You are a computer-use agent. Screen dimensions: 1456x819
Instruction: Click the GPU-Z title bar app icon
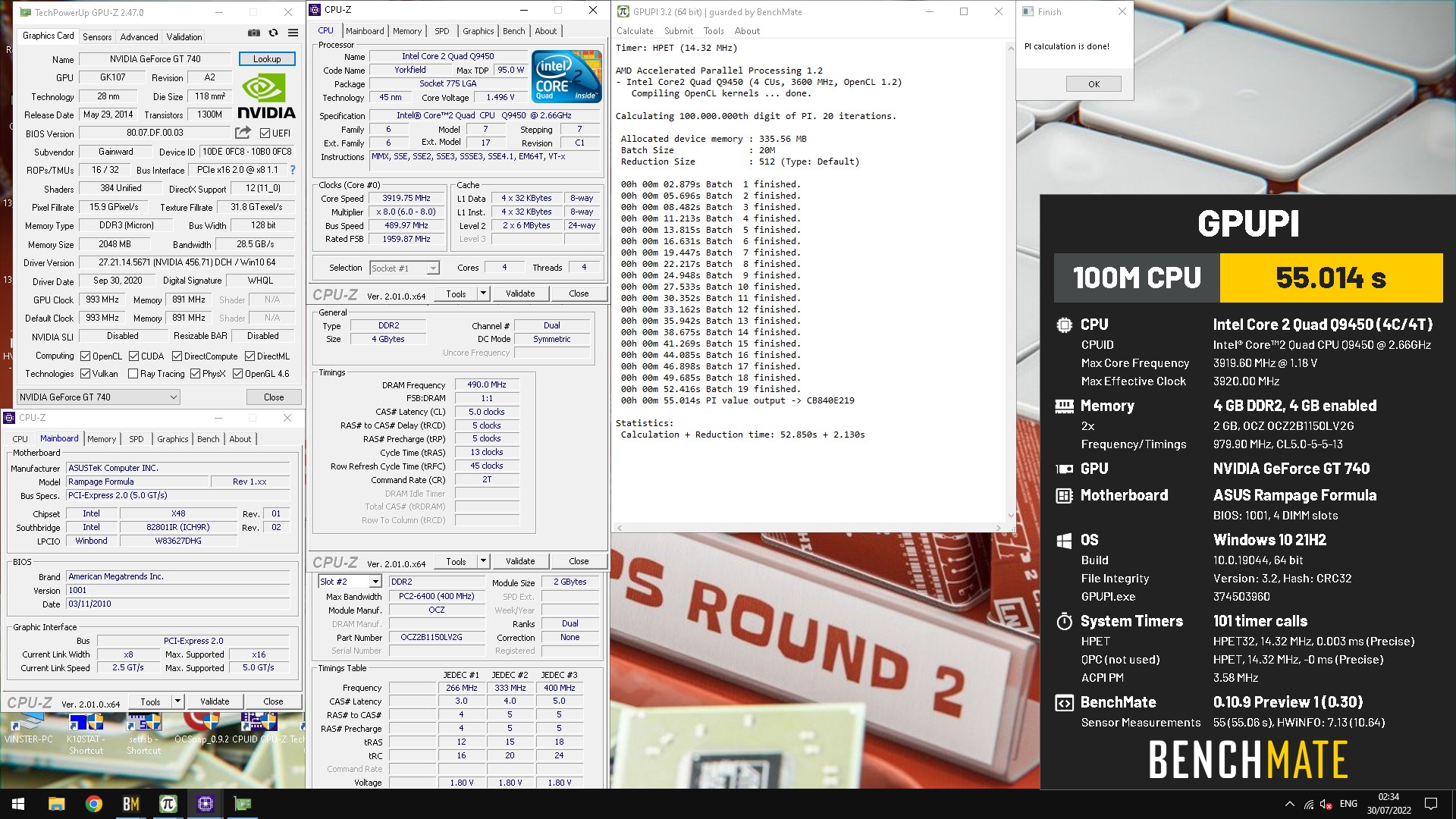click(x=25, y=12)
